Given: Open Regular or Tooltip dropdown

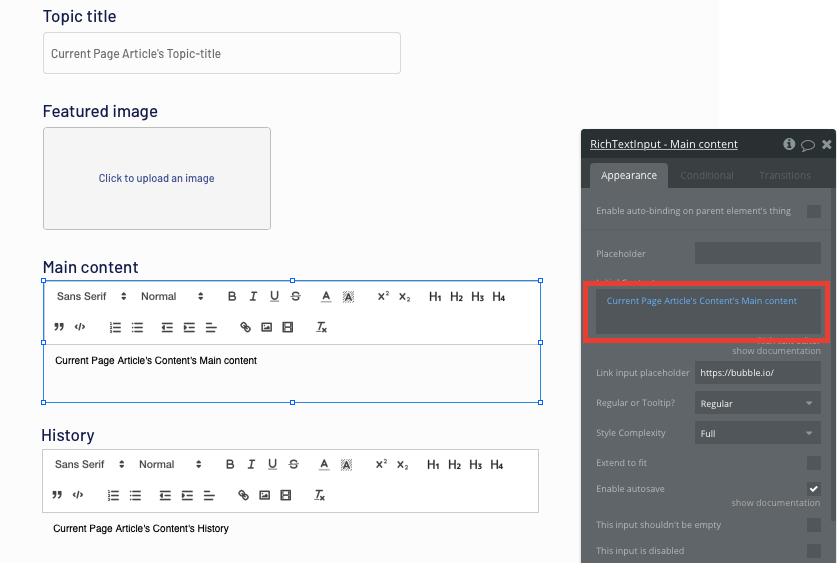Looking at the screenshot, I should pos(757,403).
